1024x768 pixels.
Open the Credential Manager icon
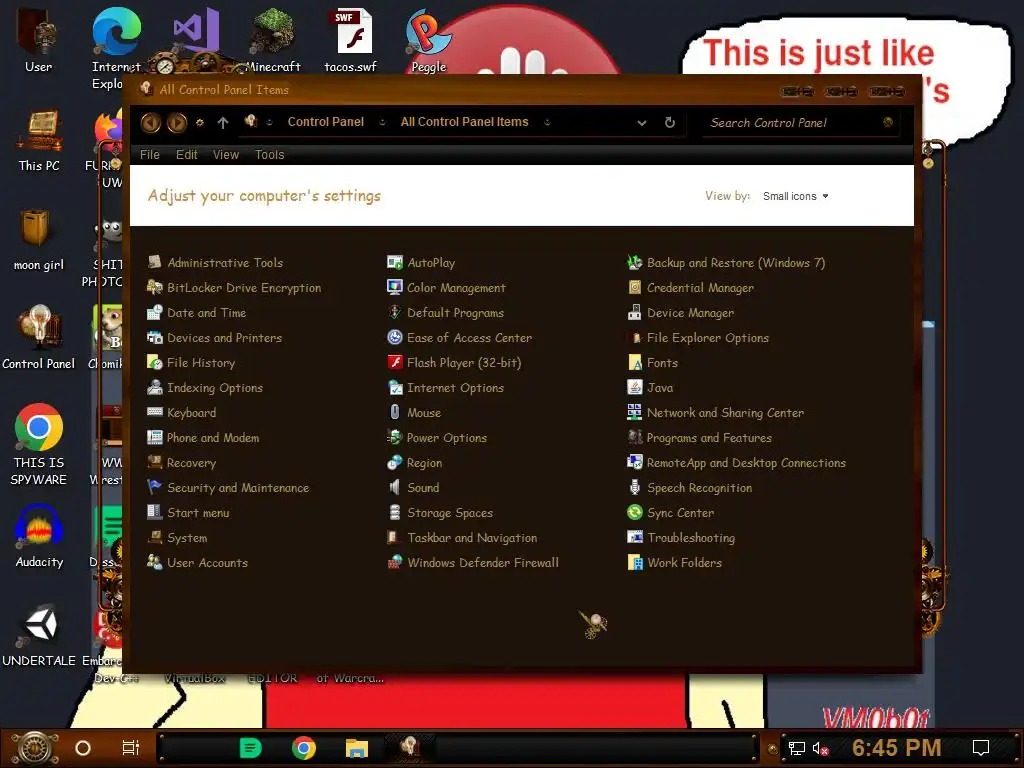(635, 287)
